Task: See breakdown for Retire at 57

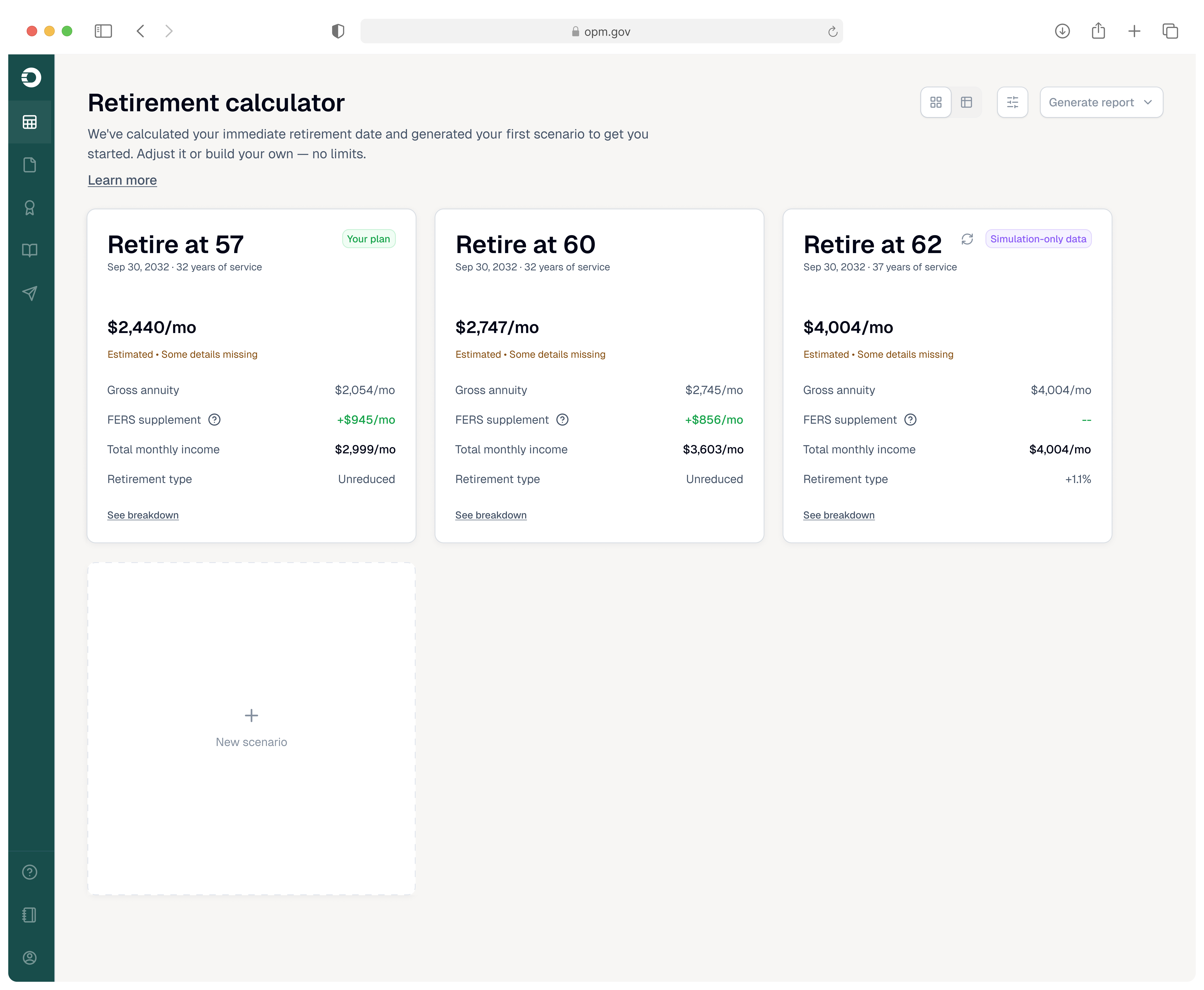Action: click(x=143, y=515)
